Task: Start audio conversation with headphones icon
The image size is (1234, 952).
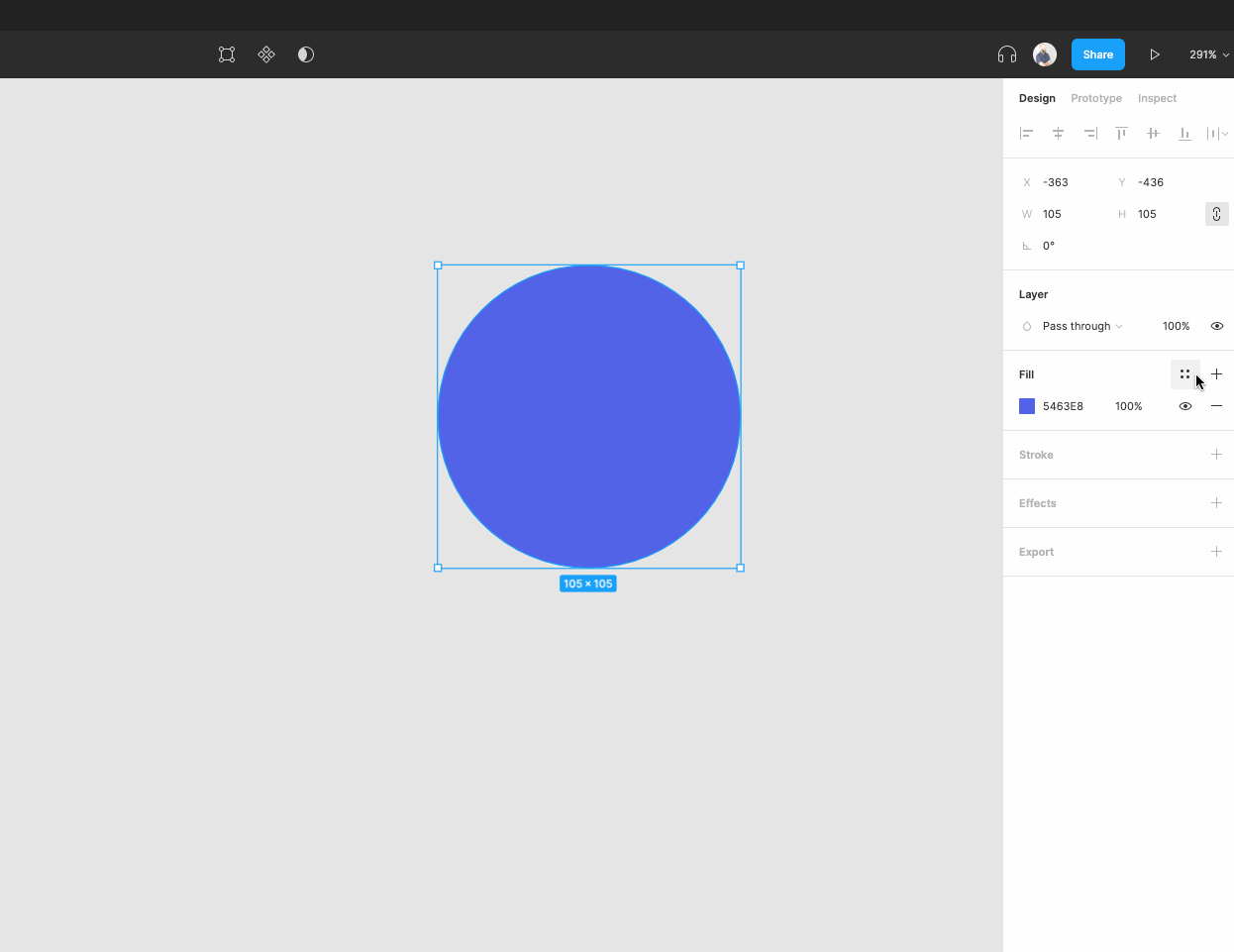Action: (1007, 54)
